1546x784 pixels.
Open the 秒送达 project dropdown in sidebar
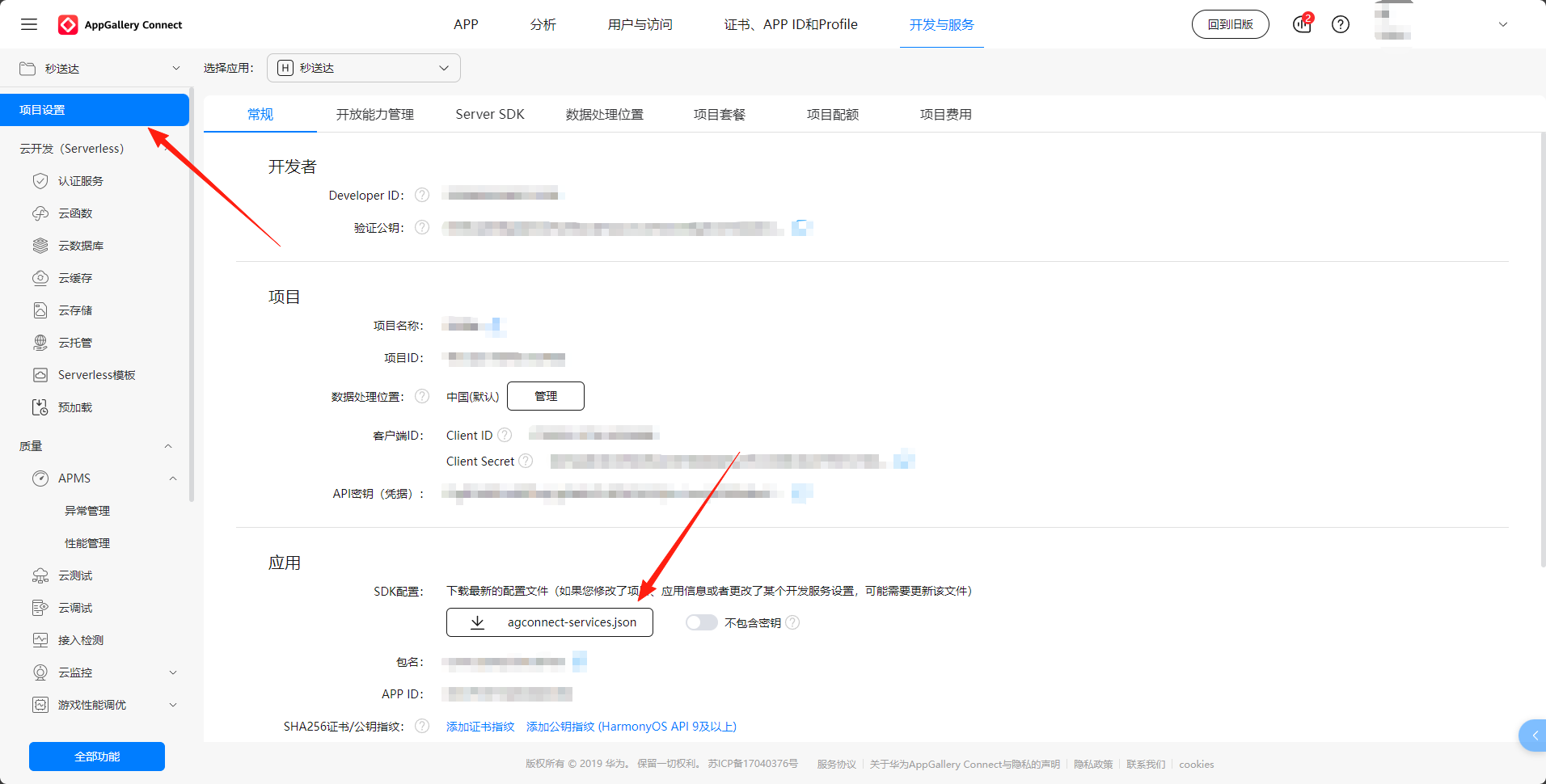[x=100, y=69]
